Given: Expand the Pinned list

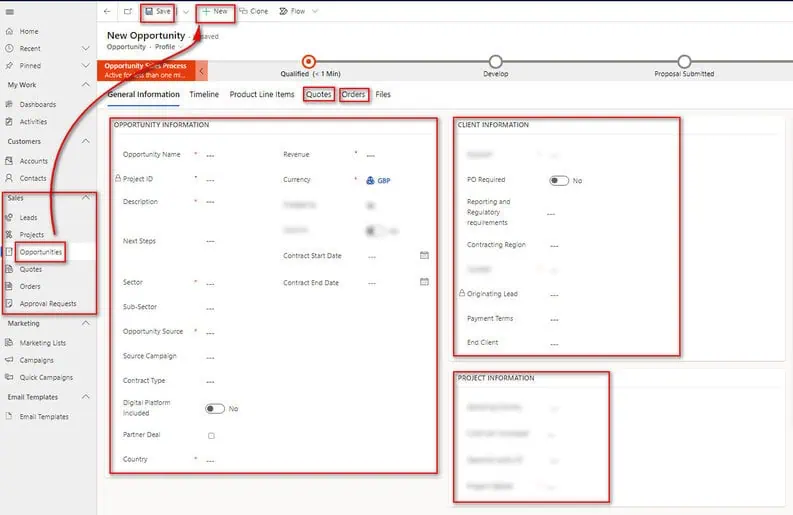Looking at the screenshot, I should 85,66.
